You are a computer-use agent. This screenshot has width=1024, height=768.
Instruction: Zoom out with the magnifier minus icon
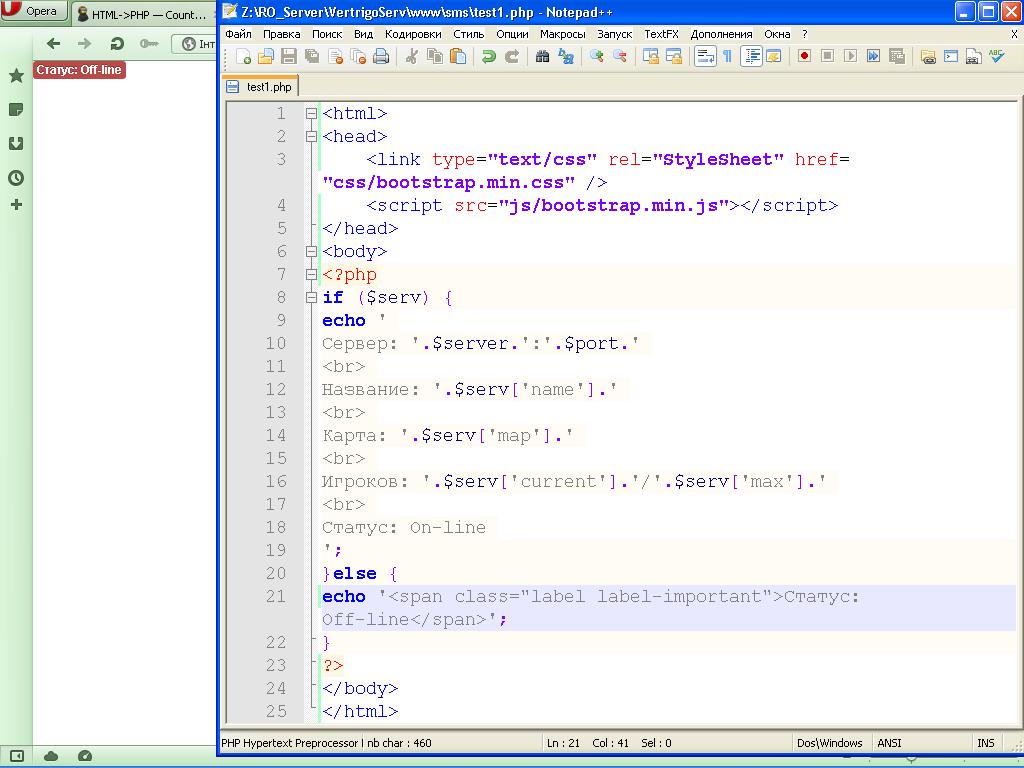click(620, 57)
